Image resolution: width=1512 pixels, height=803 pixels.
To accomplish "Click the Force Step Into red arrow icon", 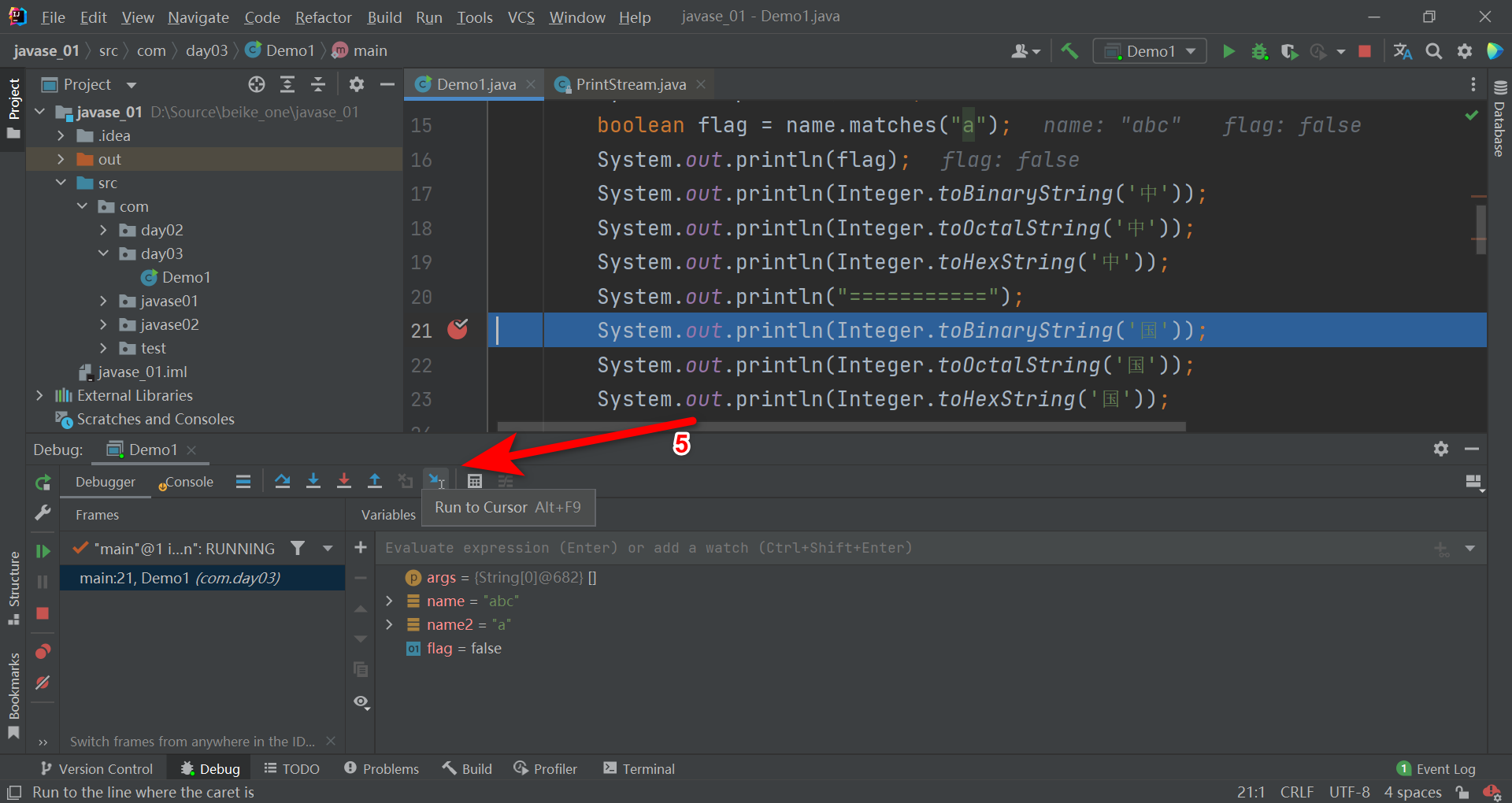I will [344, 481].
